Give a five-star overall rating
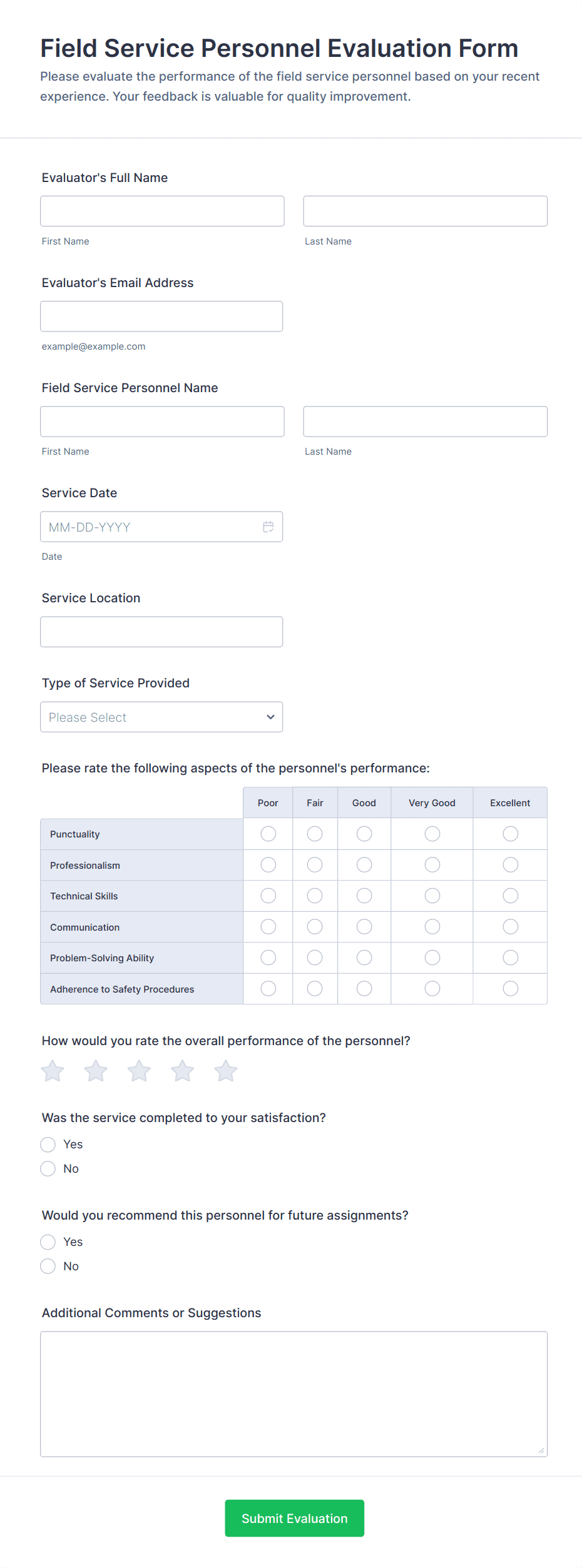The image size is (582, 1568). [x=225, y=1071]
